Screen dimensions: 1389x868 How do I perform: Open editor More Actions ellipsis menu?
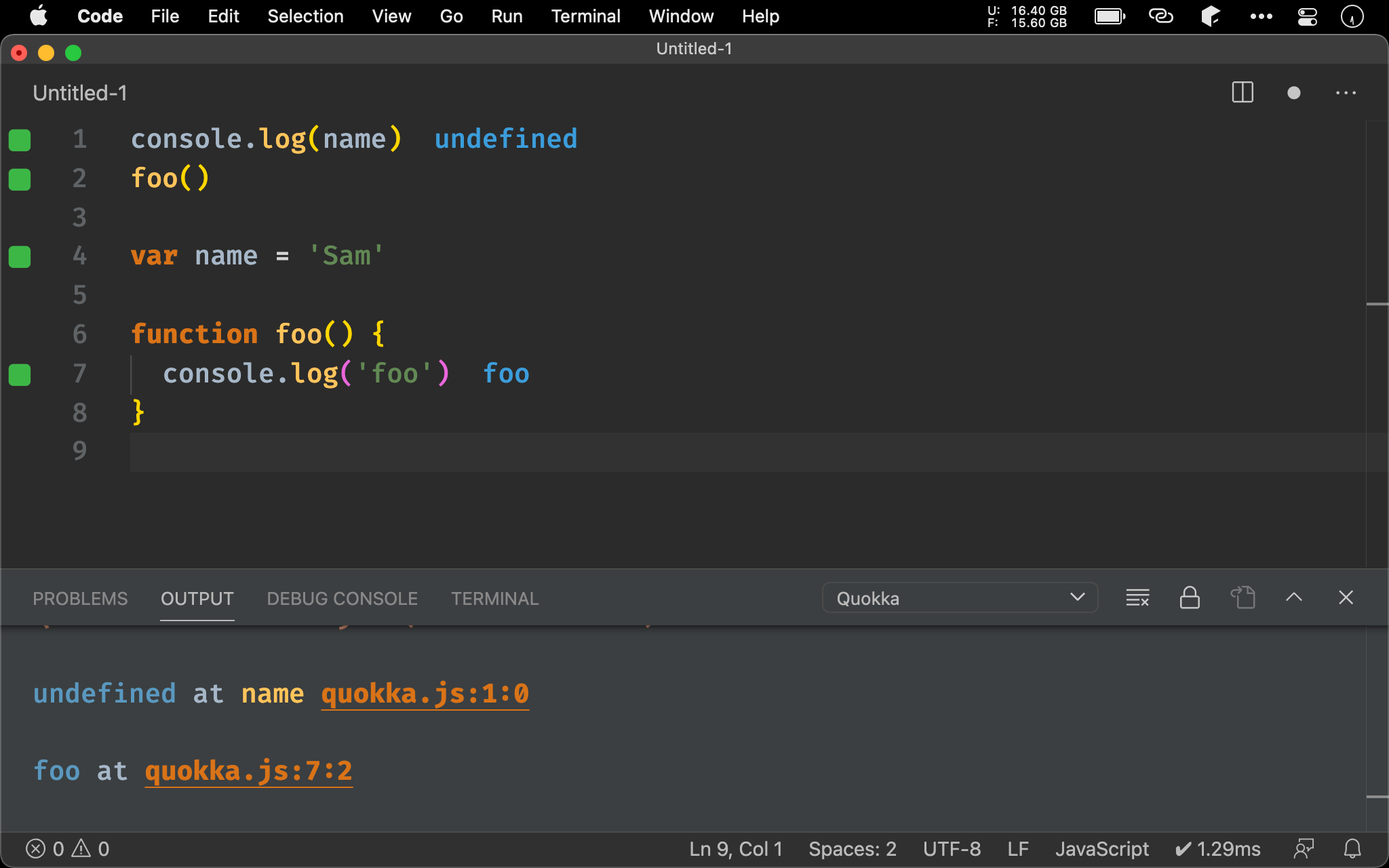click(x=1346, y=92)
